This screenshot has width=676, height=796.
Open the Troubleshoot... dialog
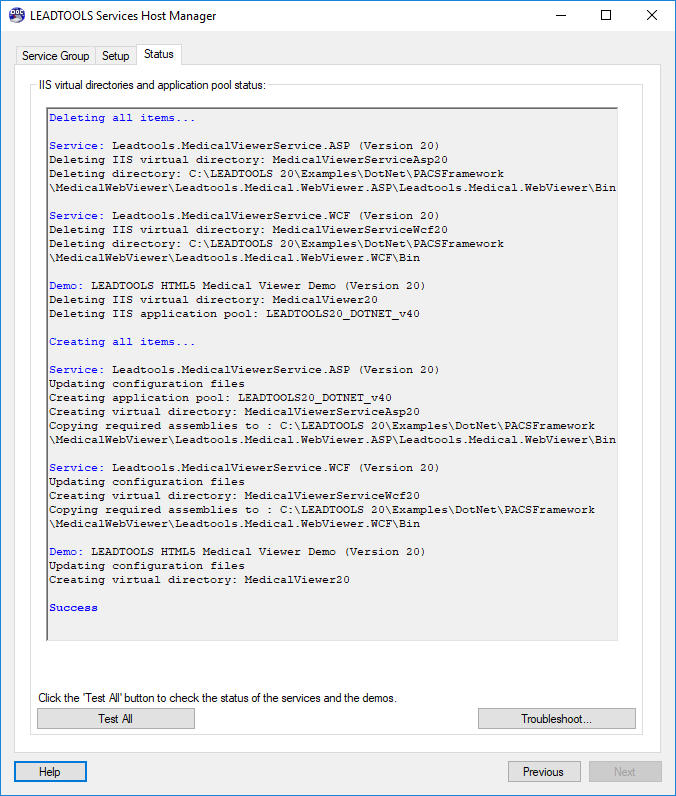click(x=557, y=718)
